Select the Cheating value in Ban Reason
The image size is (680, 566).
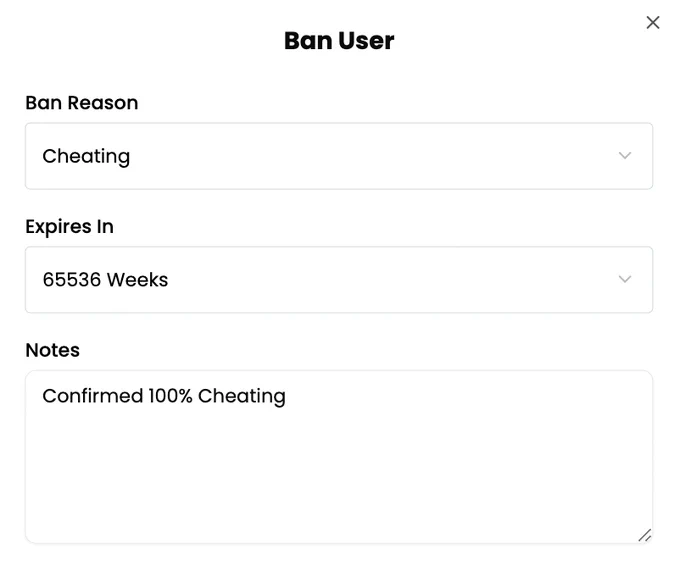click(x=86, y=156)
